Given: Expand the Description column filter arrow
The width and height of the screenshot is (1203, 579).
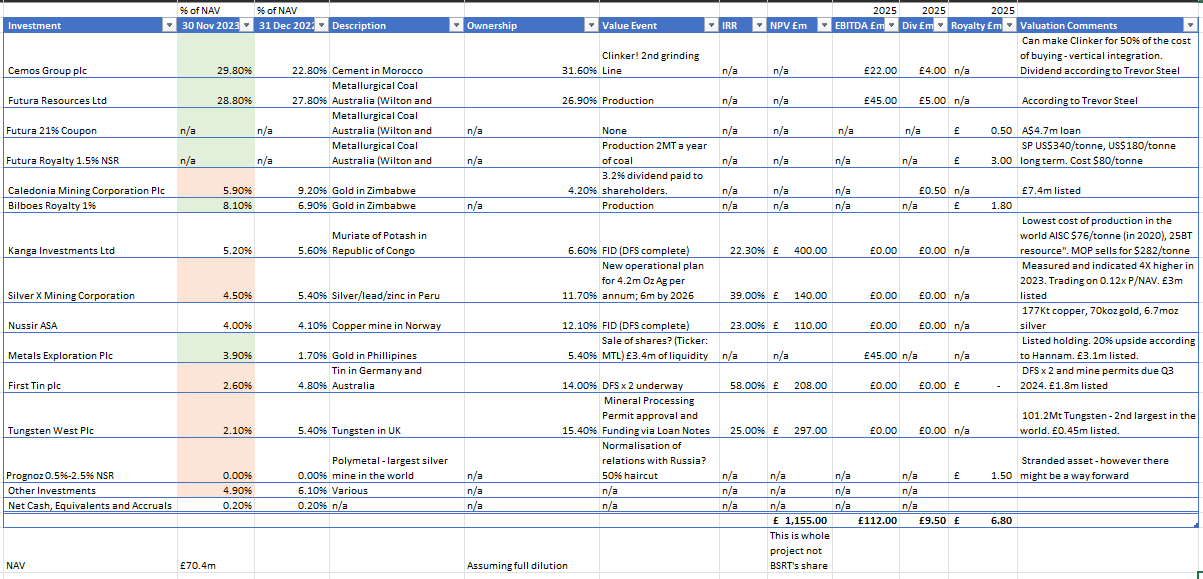Looking at the screenshot, I should [456, 26].
